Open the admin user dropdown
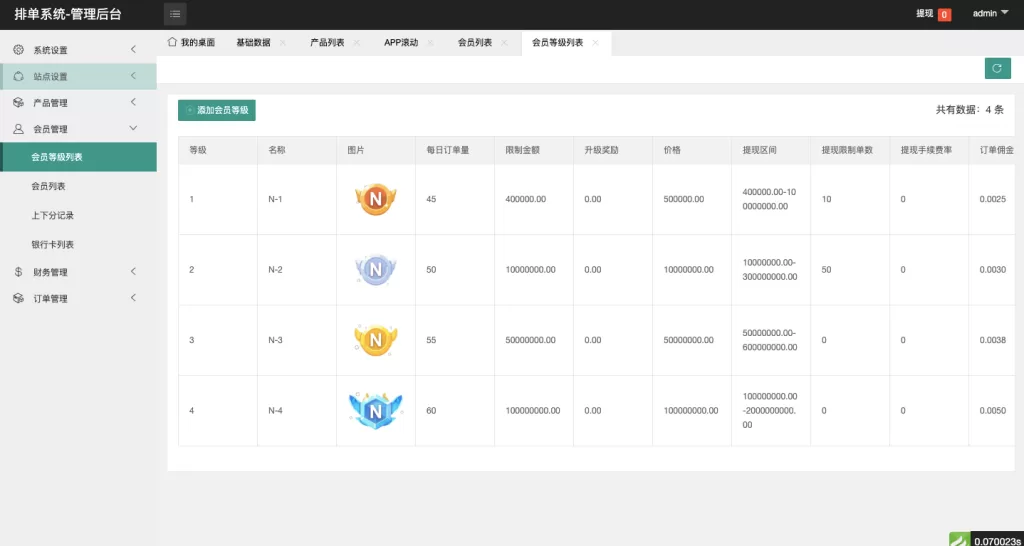This screenshot has height=546, width=1024. pyautogui.click(x=990, y=14)
